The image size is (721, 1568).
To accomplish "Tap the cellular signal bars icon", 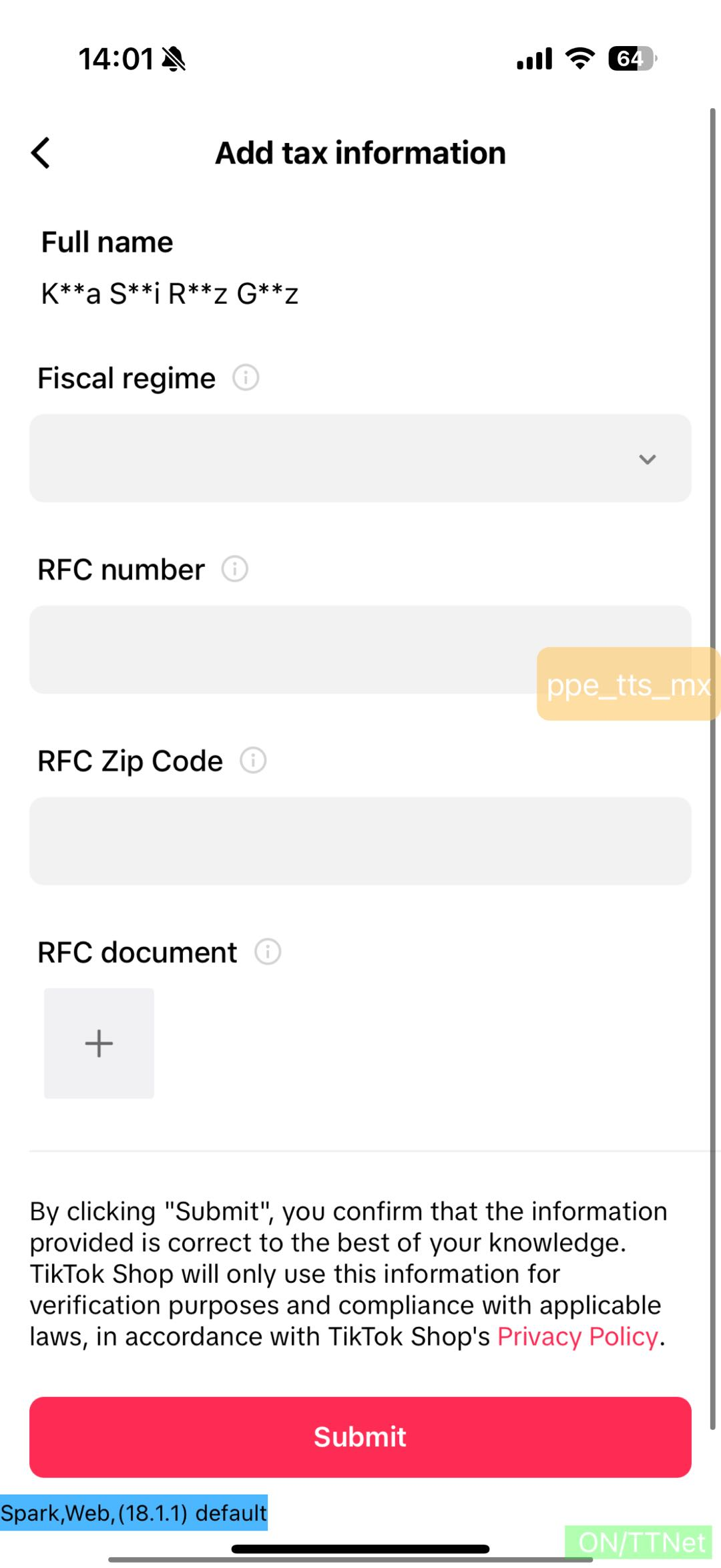I will [534, 59].
